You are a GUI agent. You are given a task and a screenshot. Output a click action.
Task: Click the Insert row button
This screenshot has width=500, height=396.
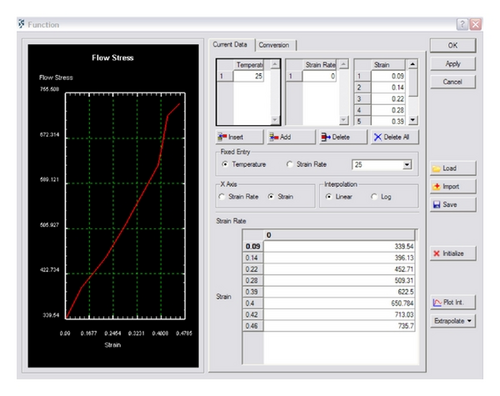tap(239, 137)
